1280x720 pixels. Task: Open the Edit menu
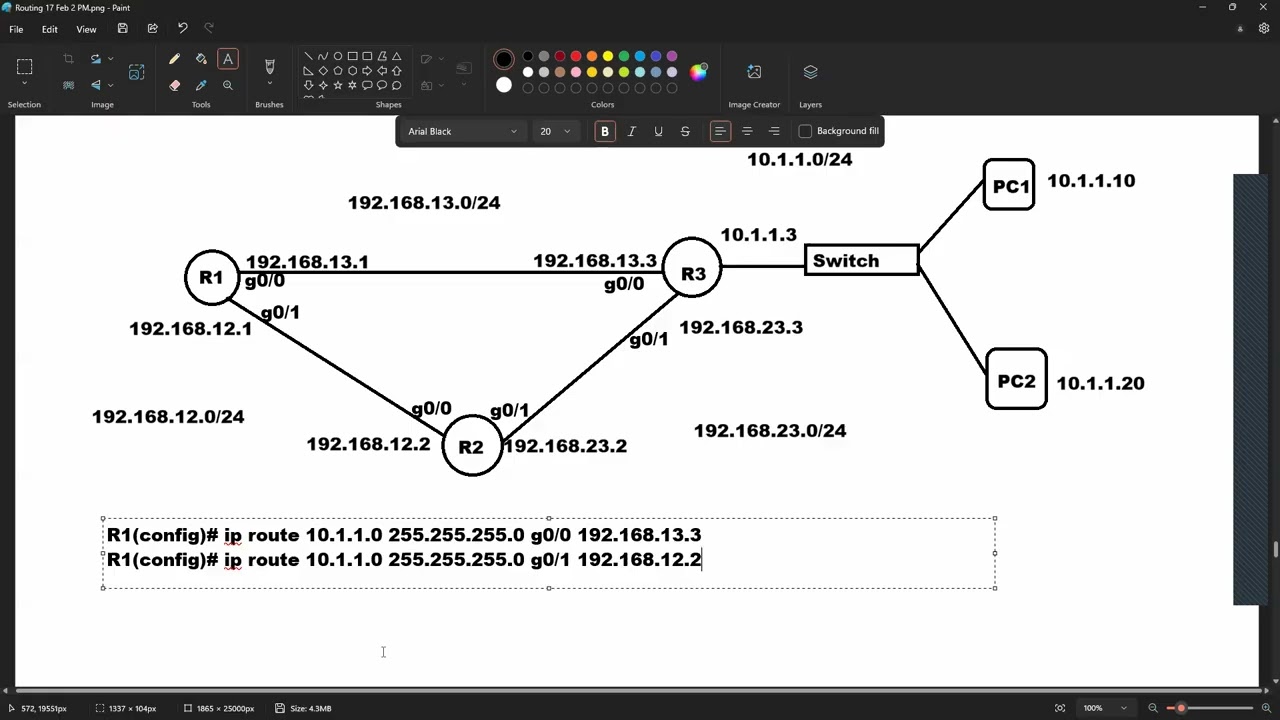[x=49, y=29]
